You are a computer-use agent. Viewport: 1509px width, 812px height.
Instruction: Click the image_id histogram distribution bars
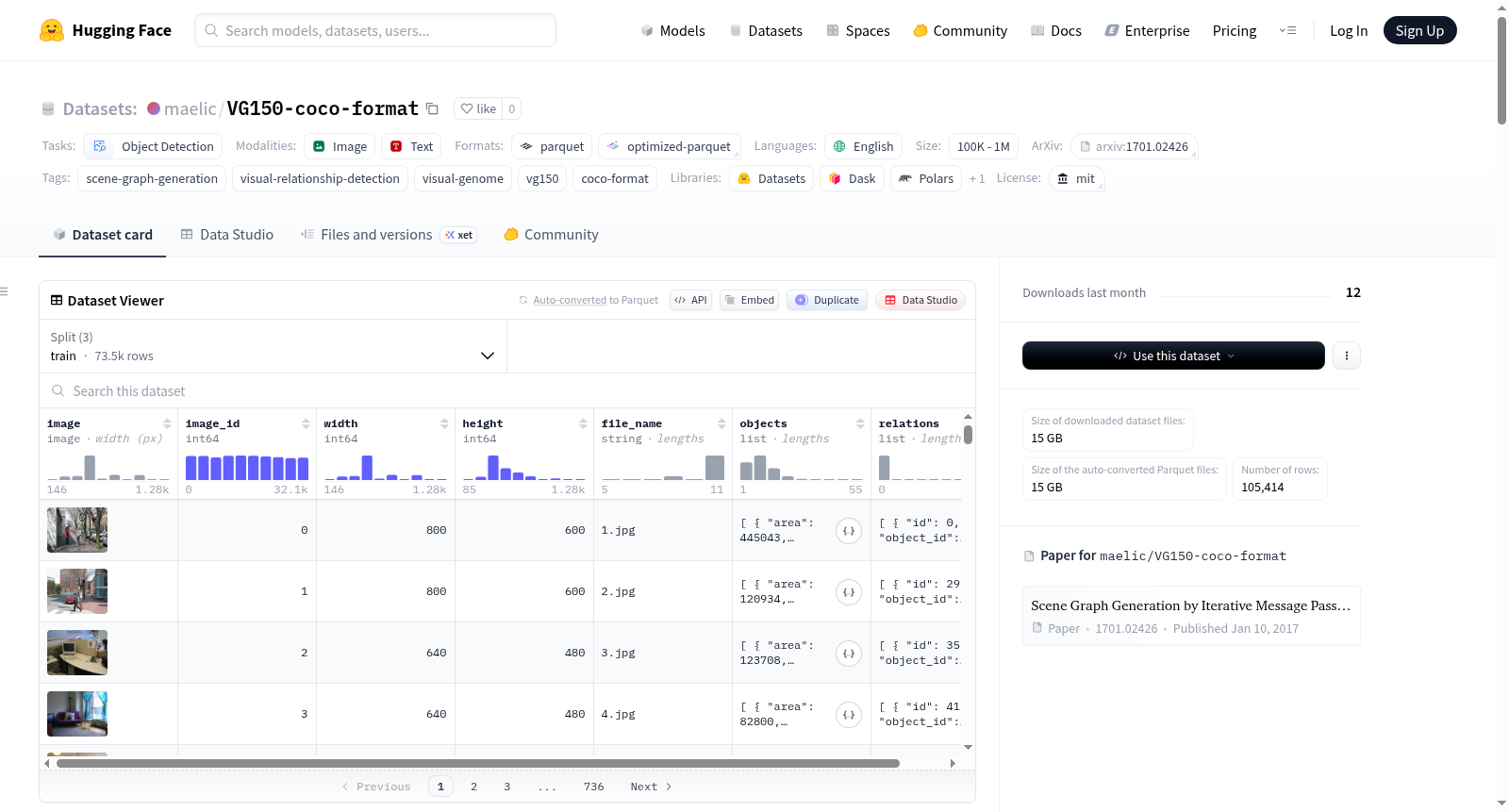point(247,468)
